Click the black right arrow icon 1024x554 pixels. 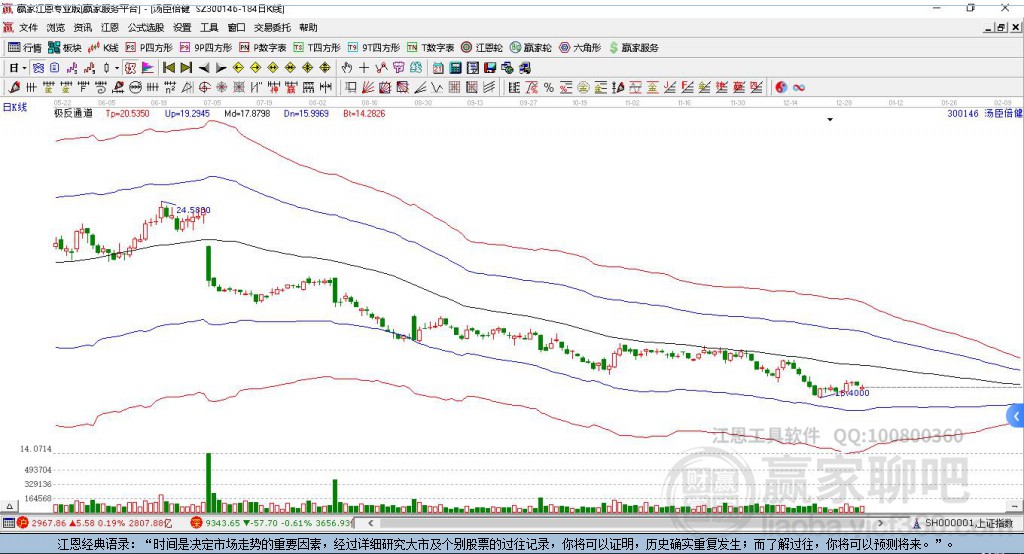pyautogui.click(x=221, y=68)
